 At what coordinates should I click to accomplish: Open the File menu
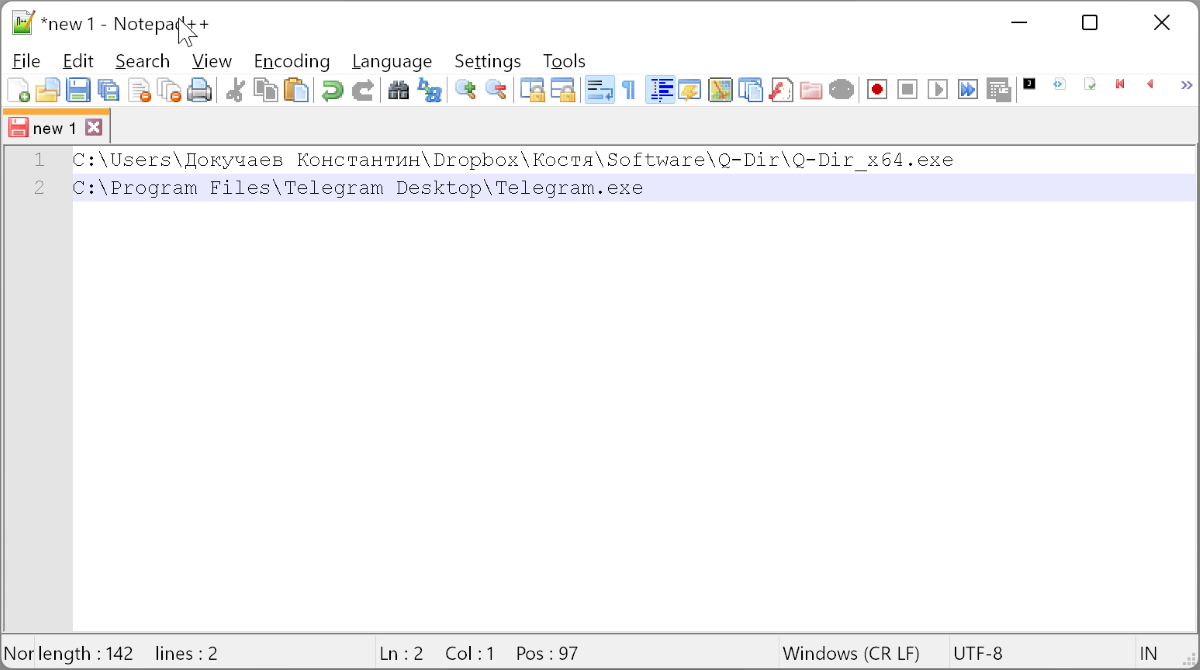[26, 61]
